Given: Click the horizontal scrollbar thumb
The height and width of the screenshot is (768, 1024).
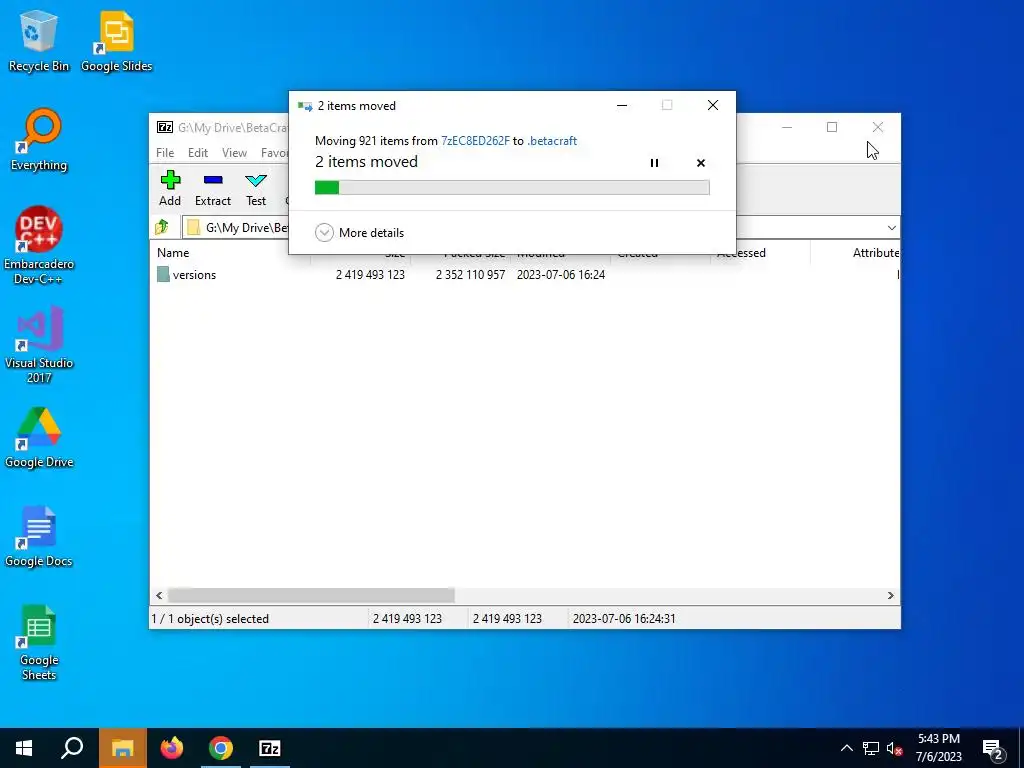Looking at the screenshot, I should point(312,596).
